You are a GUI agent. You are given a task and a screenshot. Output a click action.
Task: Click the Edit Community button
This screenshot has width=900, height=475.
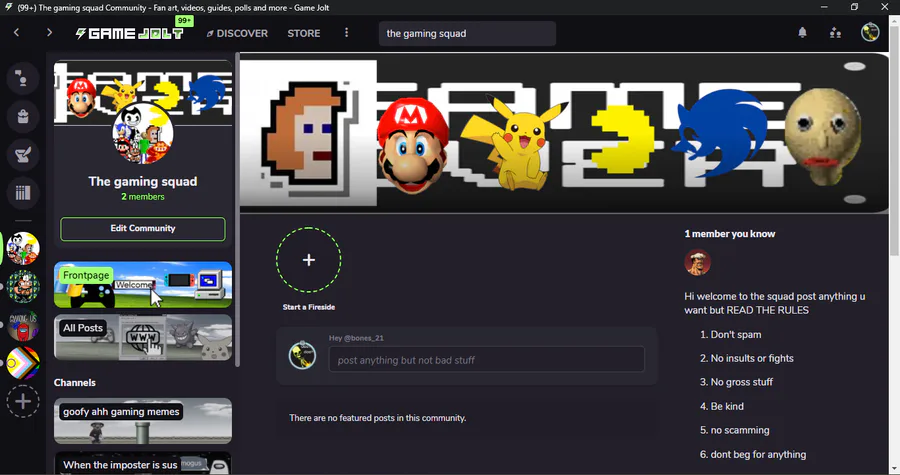click(143, 228)
